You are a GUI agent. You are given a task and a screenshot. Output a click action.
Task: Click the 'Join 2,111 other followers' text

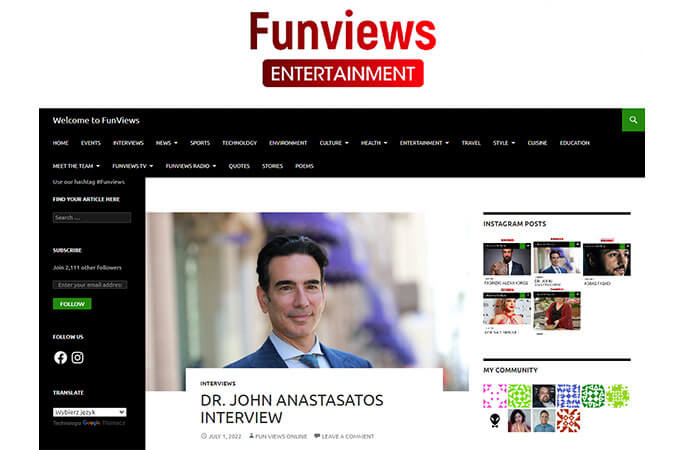87,268
